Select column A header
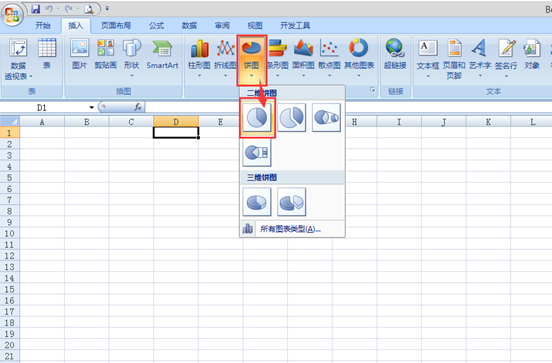 [42, 122]
